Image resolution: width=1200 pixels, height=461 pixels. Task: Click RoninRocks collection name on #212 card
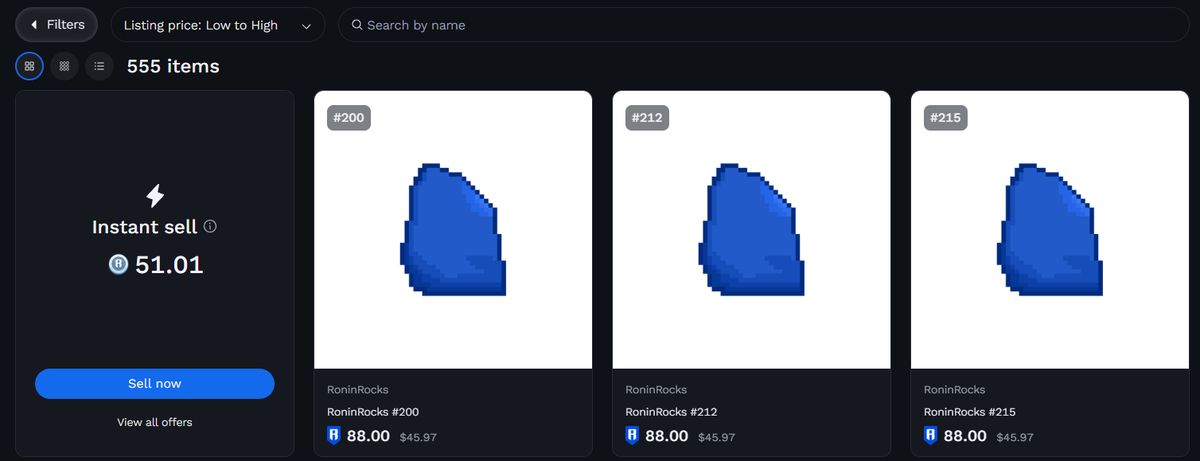656,390
